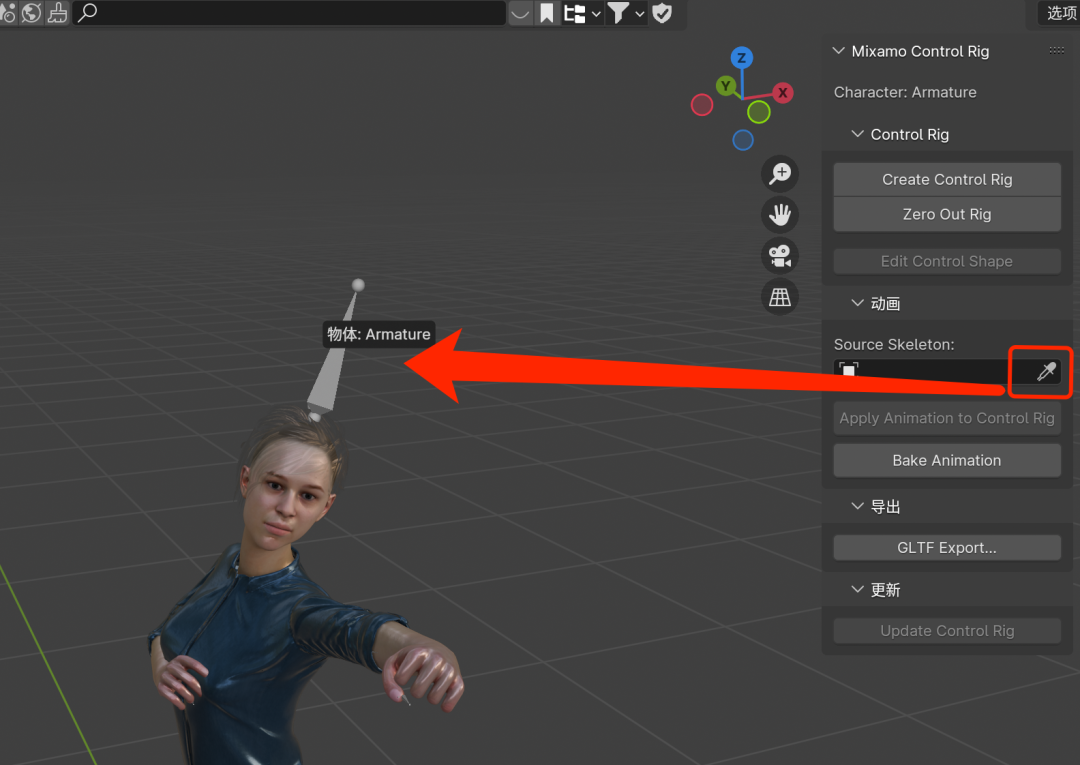Click the 'Character: Armature' label
This screenshot has height=765, width=1080.
(x=905, y=92)
